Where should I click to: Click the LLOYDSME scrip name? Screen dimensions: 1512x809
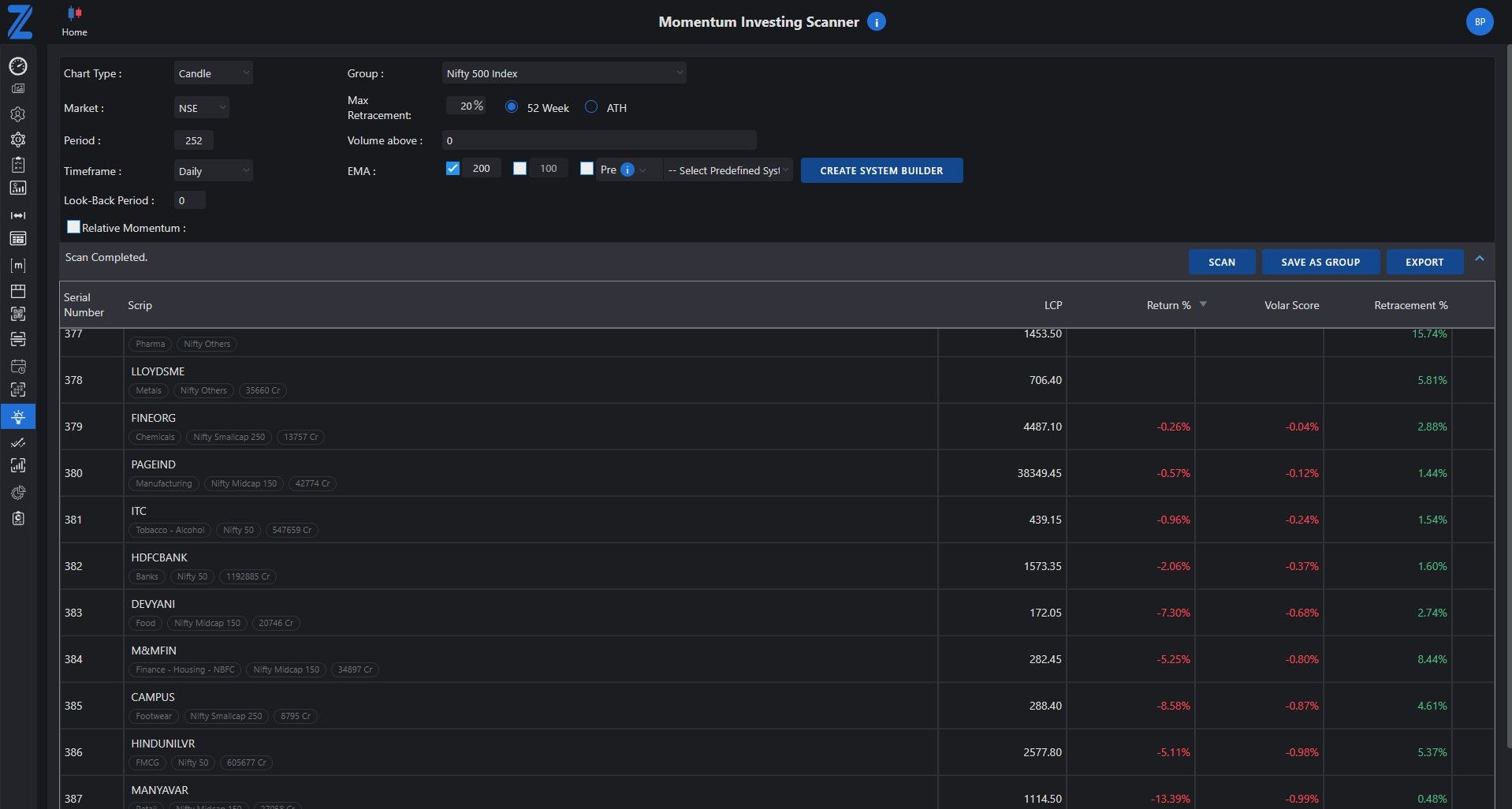158,371
